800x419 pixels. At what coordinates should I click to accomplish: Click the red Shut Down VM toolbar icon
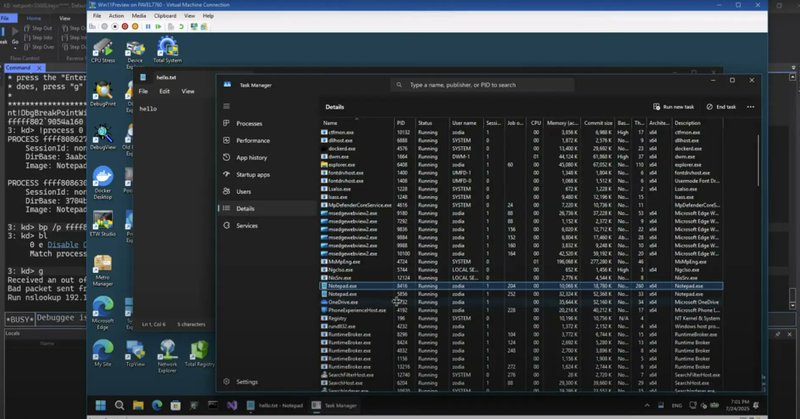pos(125,27)
